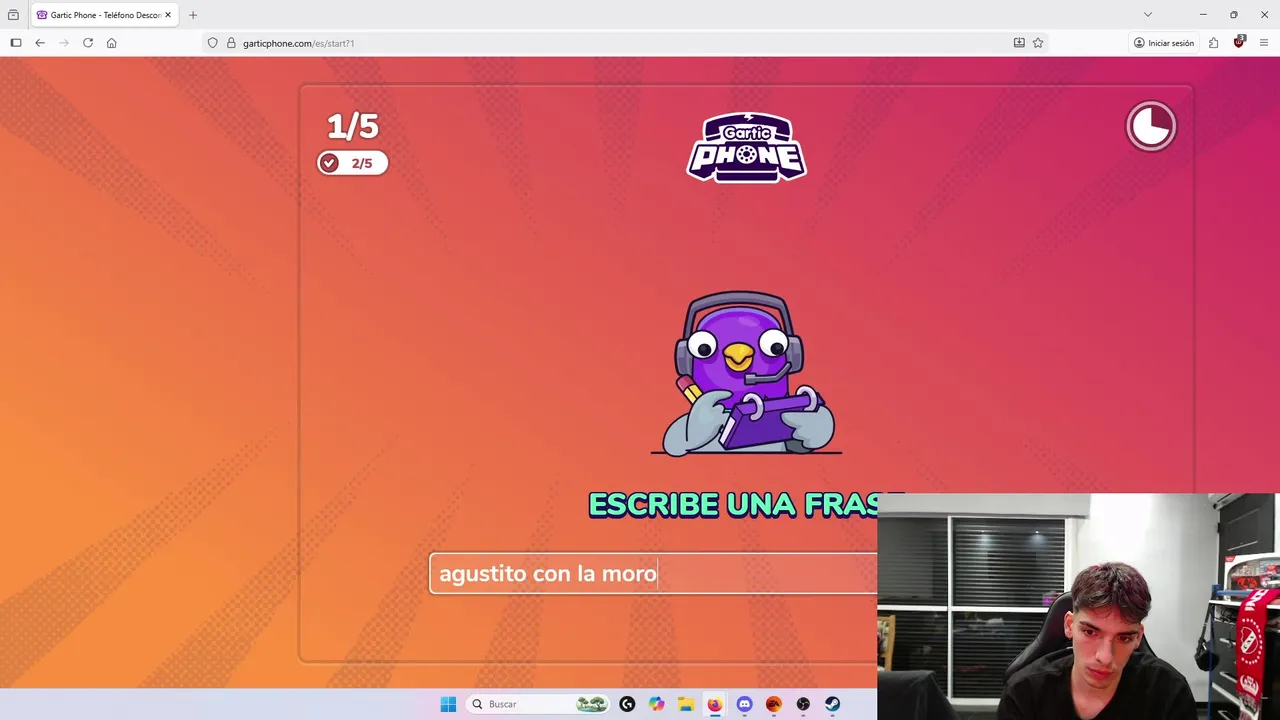
Task: Click the site security padlock icon
Action: coord(231,43)
